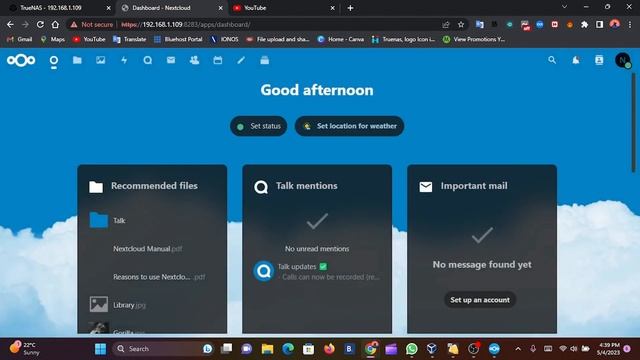The image size is (640, 360).
Task: Click the Talk mentions widget heading
Action: (x=307, y=186)
